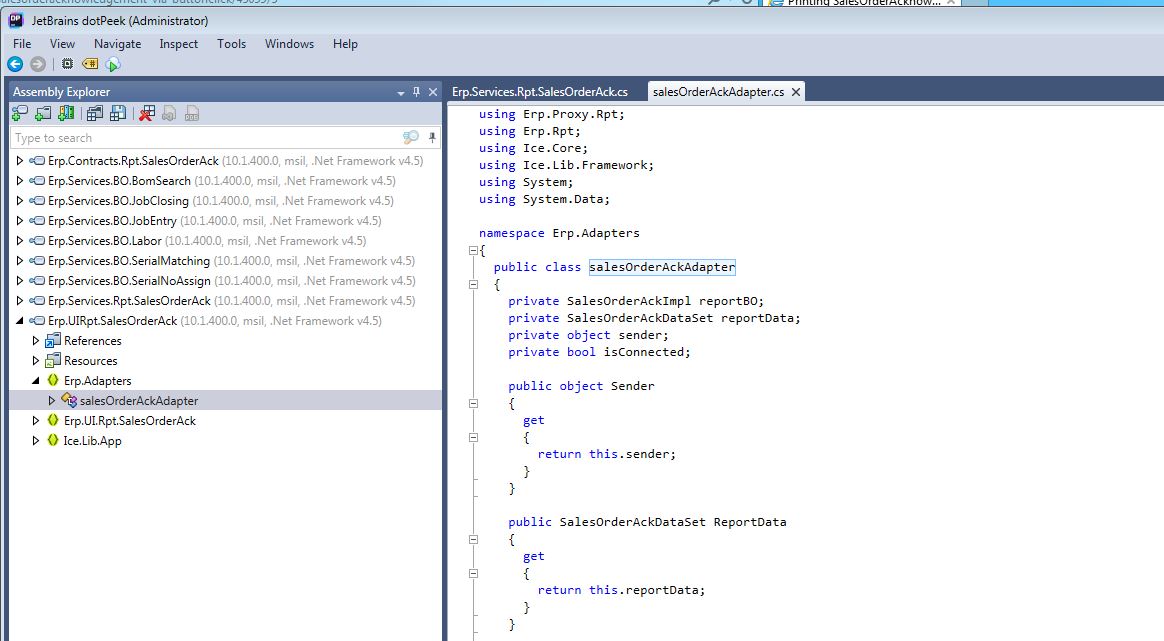Expand Erp.Services.BO.BomSearch assembly node
Image resolution: width=1164 pixels, height=641 pixels.
pos(19,180)
